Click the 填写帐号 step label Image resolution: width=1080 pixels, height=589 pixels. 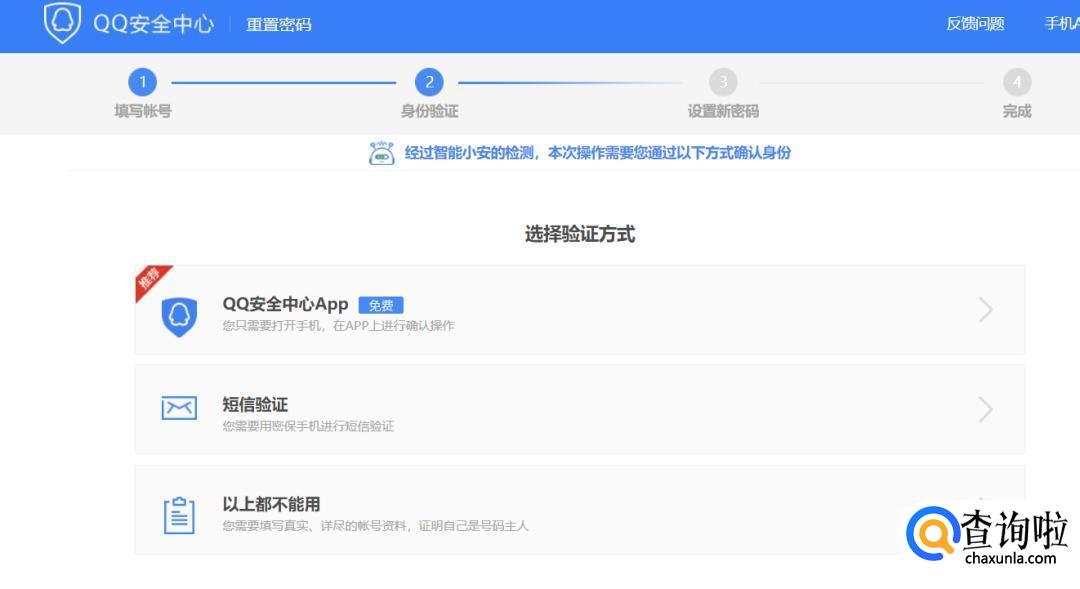click(x=143, y=111)
